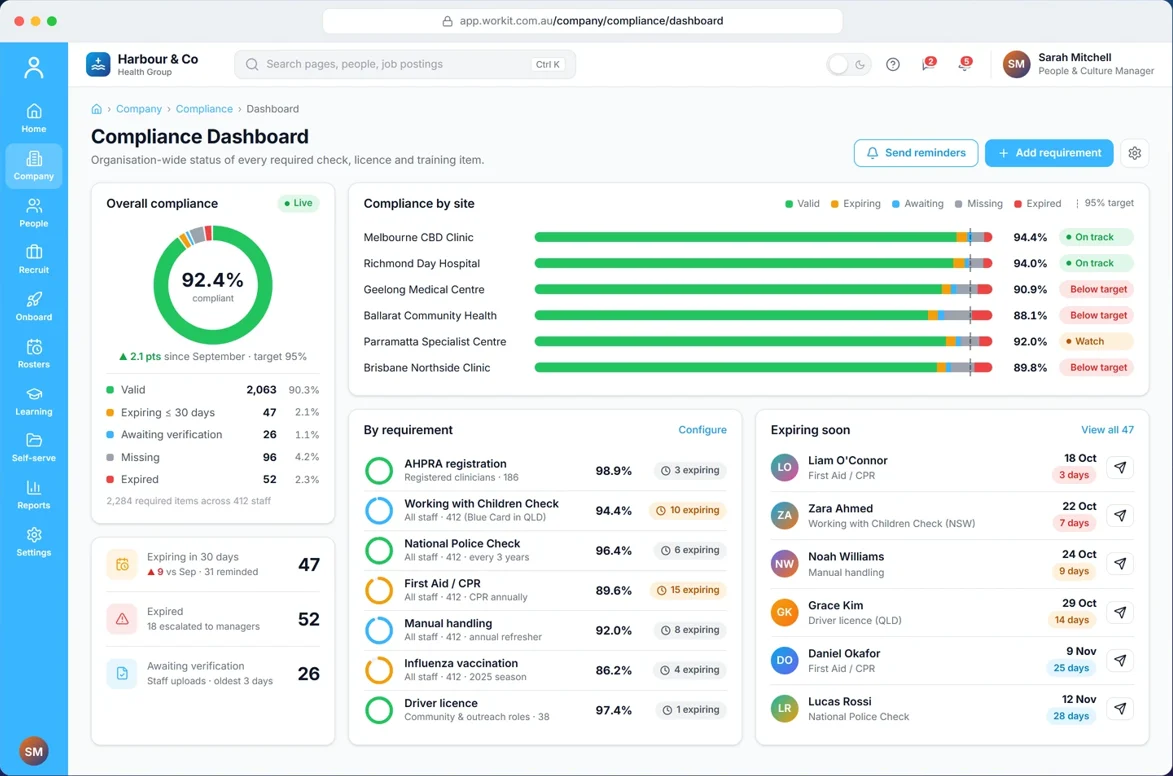The width and height of the screenshot is (1173, 776).
Task: Open Rosters in sidebar
Action: coord(34,353)
